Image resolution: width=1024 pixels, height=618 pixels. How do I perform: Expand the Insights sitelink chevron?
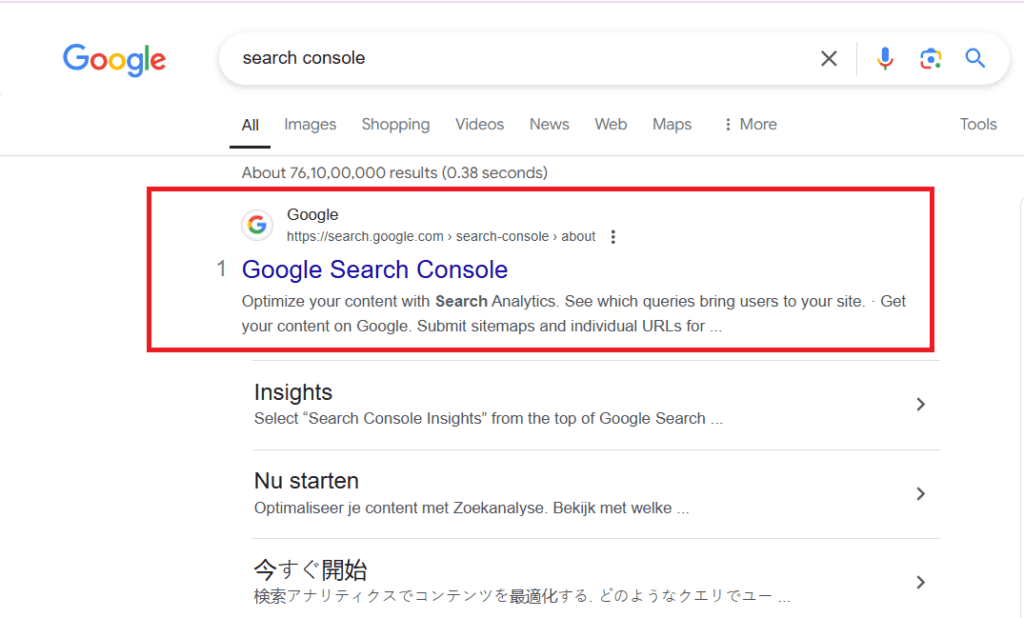coord(921,404)
